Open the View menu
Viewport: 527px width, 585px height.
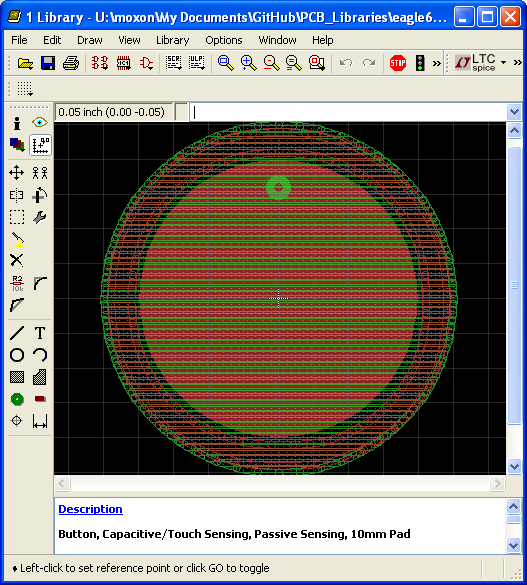point(129,40)
